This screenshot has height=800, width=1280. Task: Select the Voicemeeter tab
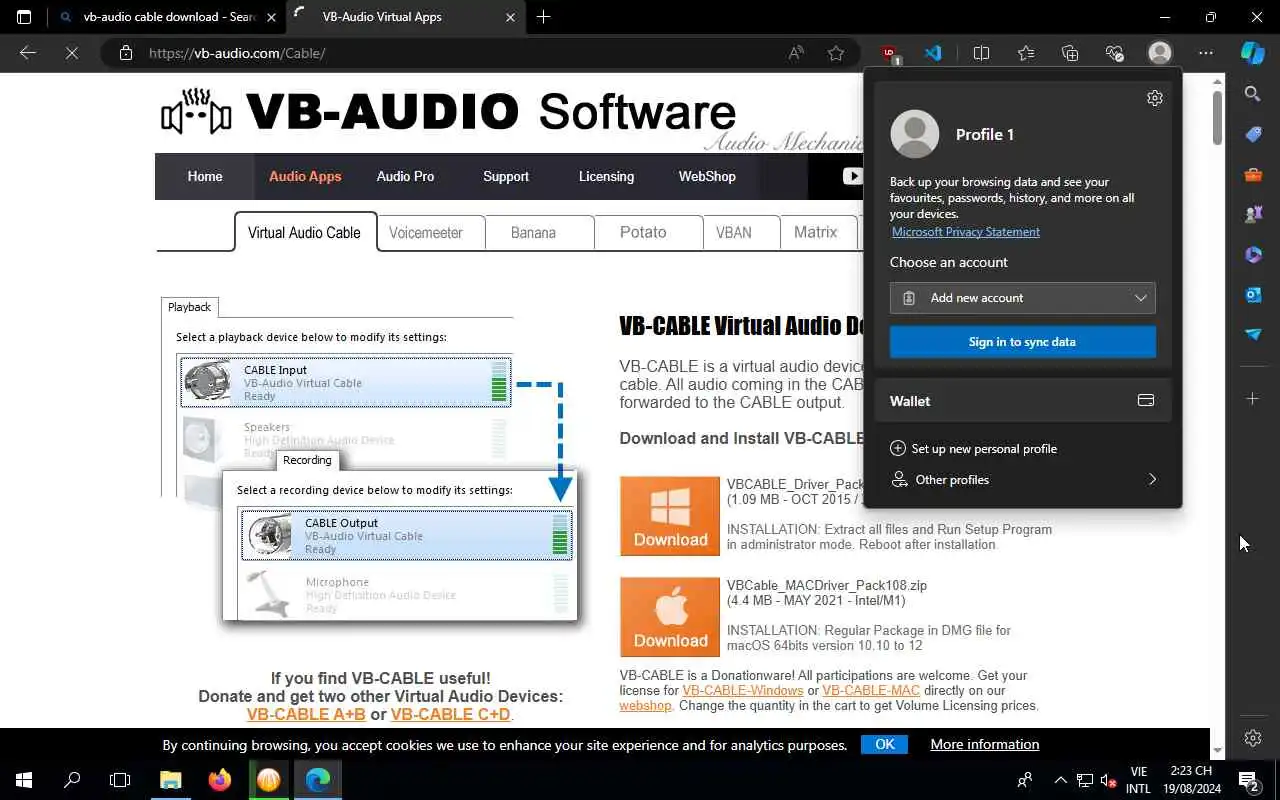pos(431,233)
